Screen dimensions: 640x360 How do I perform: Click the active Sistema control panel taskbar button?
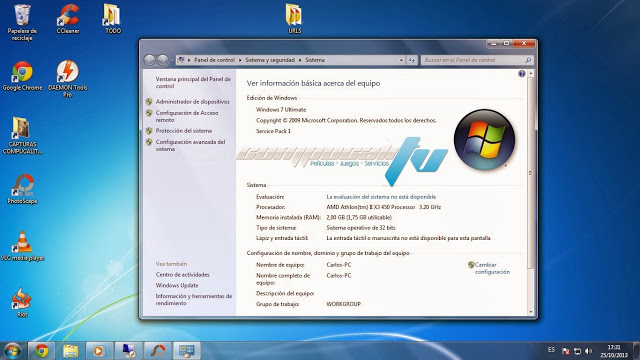tap(187, 351)
